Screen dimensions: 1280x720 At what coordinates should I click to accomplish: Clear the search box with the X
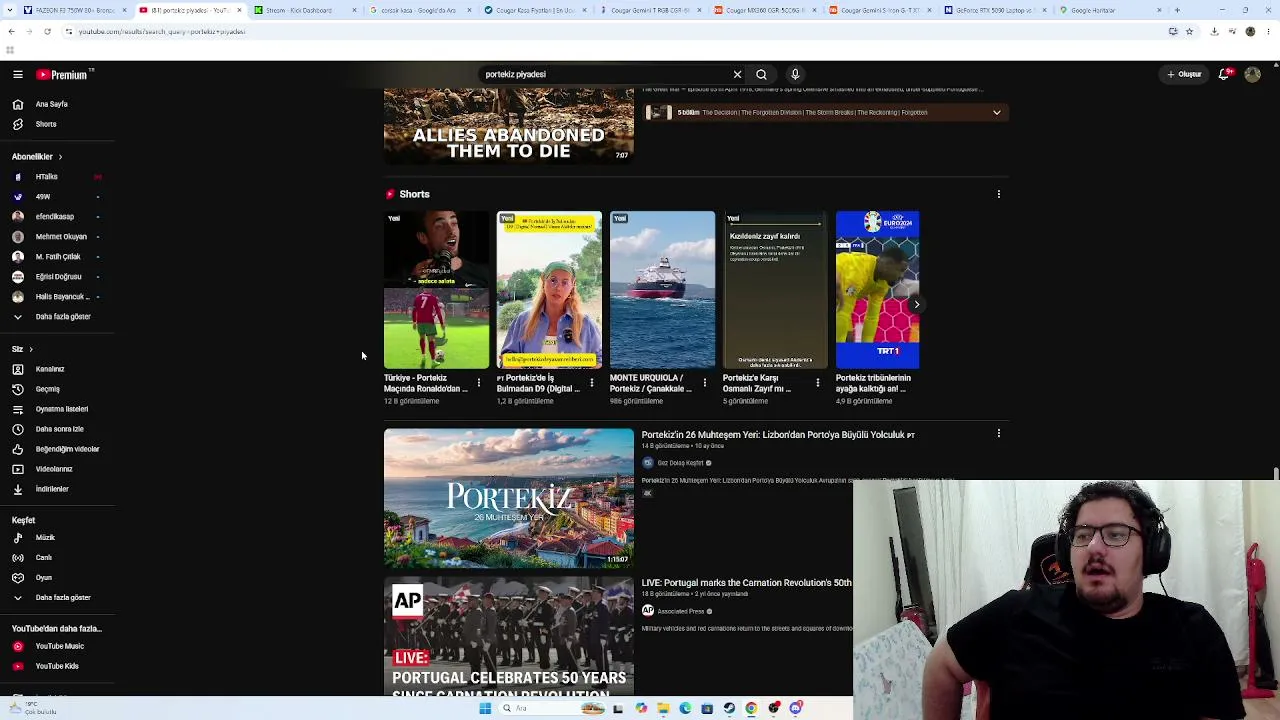[737, 74]
